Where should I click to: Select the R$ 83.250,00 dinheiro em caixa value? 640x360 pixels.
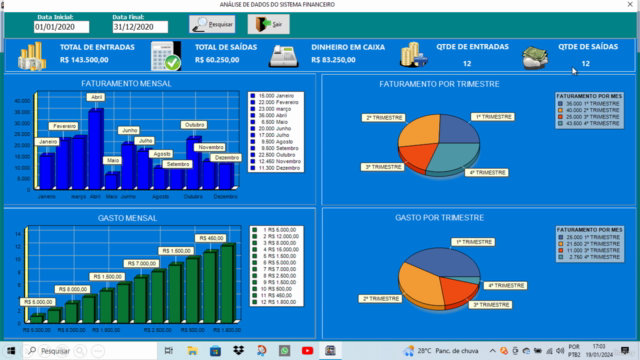[x=333, y=60]
